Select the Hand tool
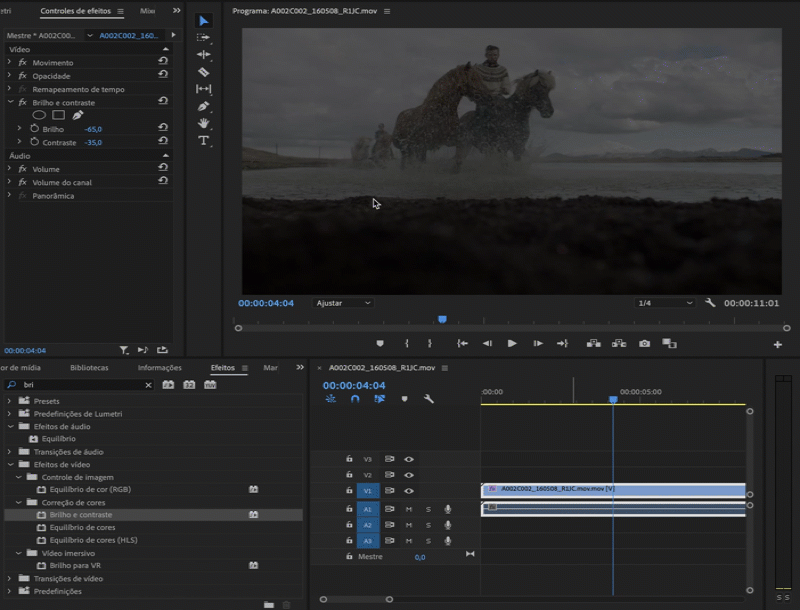The width and height of the screenshot is (800, 610). (204, 123)
